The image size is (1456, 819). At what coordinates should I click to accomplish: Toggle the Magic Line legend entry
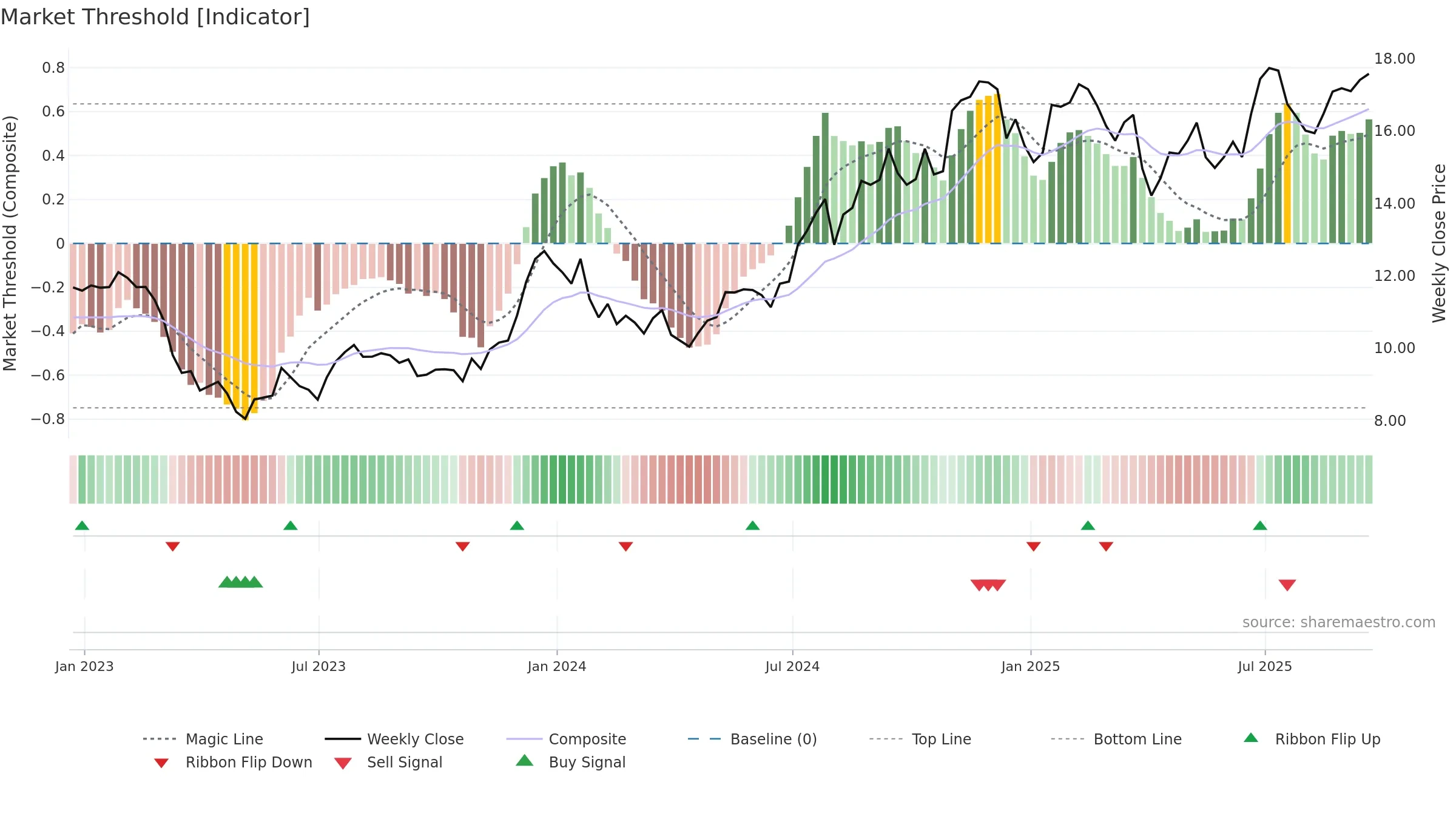coord(203,739)
